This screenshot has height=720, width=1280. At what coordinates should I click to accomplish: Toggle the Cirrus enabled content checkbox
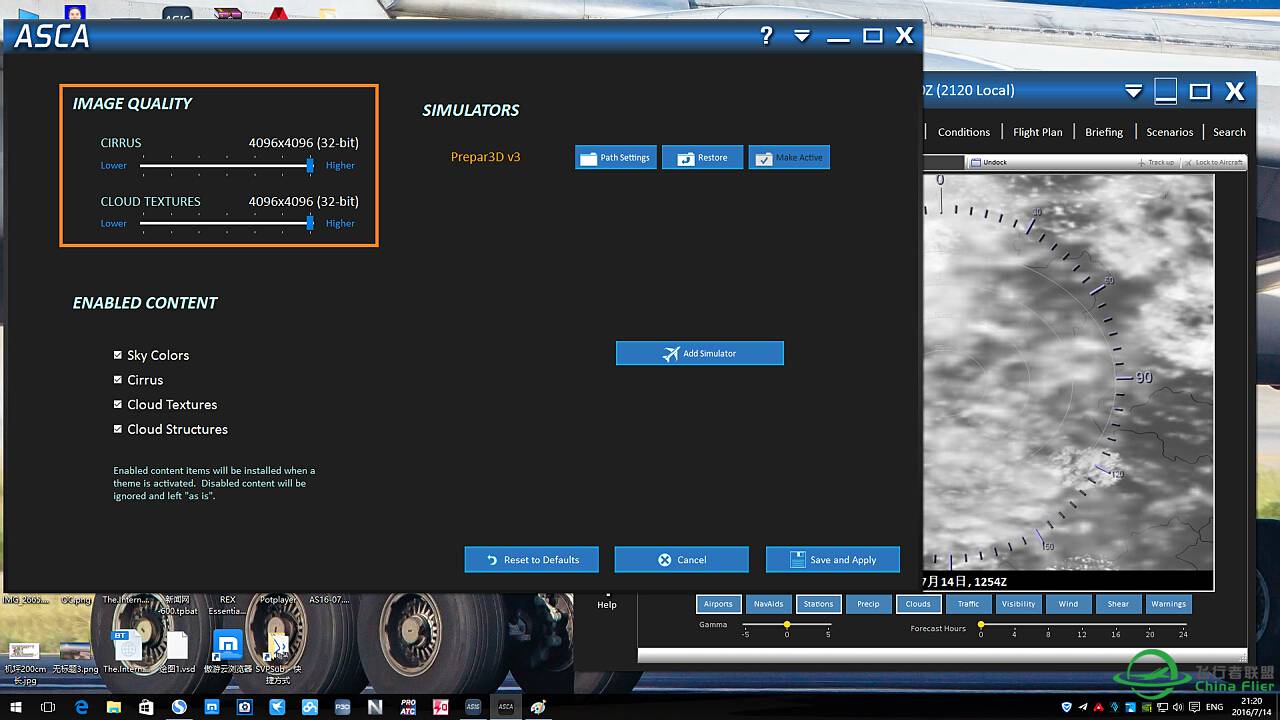pyautogui.click(x=118, y=380)
